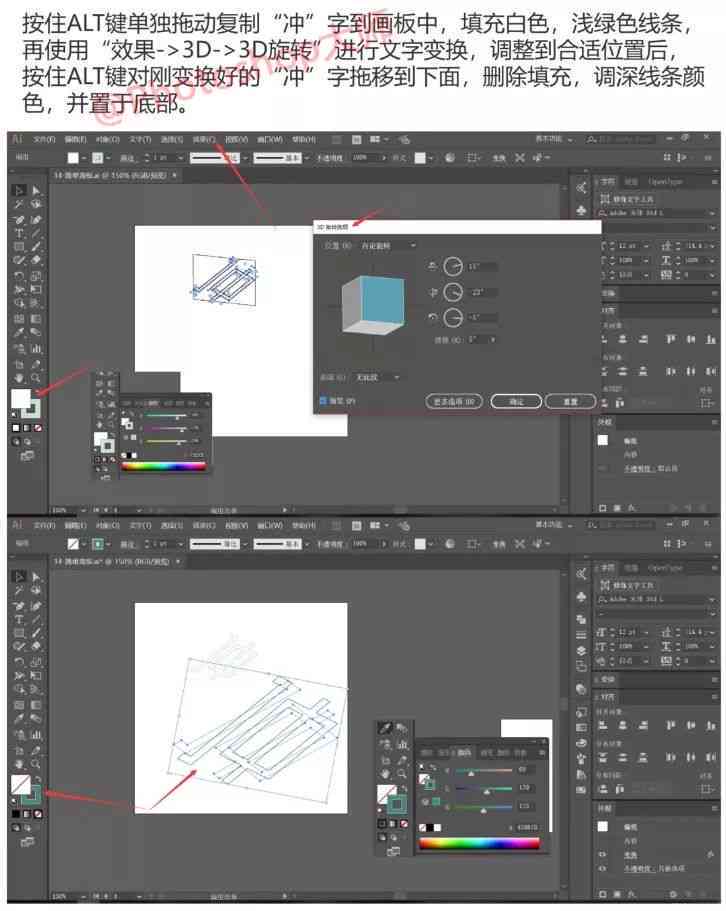
Task: Activate Scale tool in lower window toolbar
Action: tap(36, 662)
